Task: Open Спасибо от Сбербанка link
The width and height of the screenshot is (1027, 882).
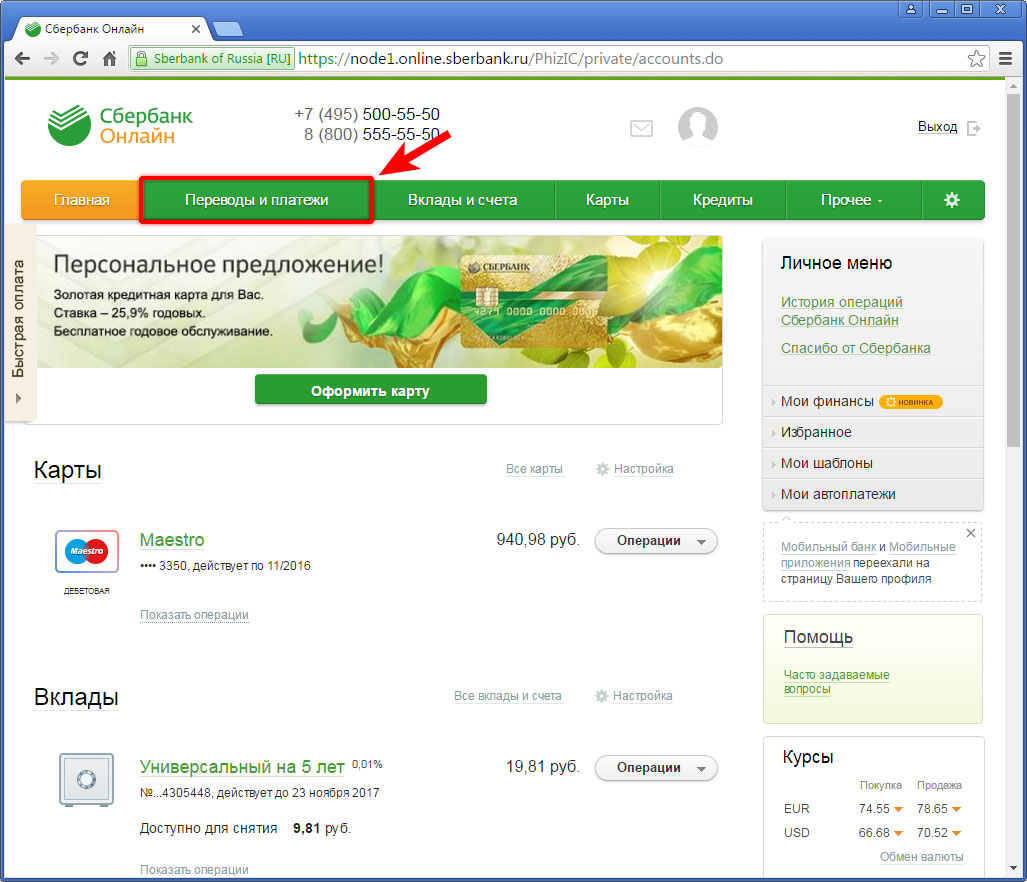Action: 855,348
